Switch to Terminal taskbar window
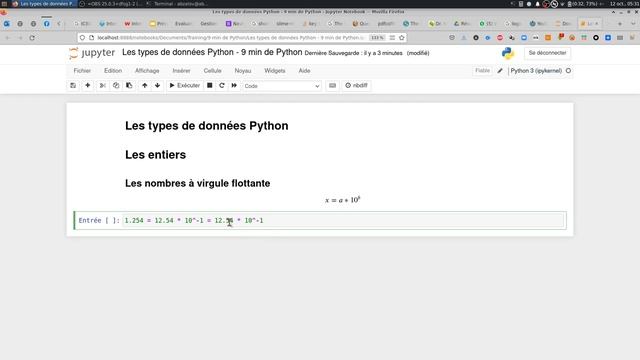The width and height of the screenshot is (640, 360). (x=177, y=4)
